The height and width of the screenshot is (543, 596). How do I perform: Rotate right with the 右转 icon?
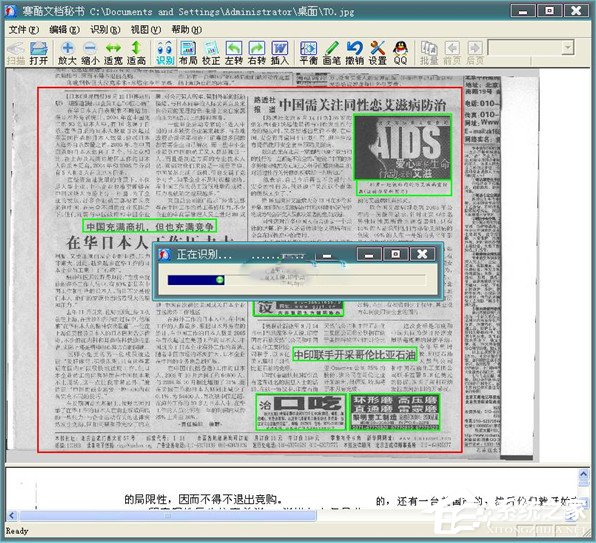coord(257,53)
